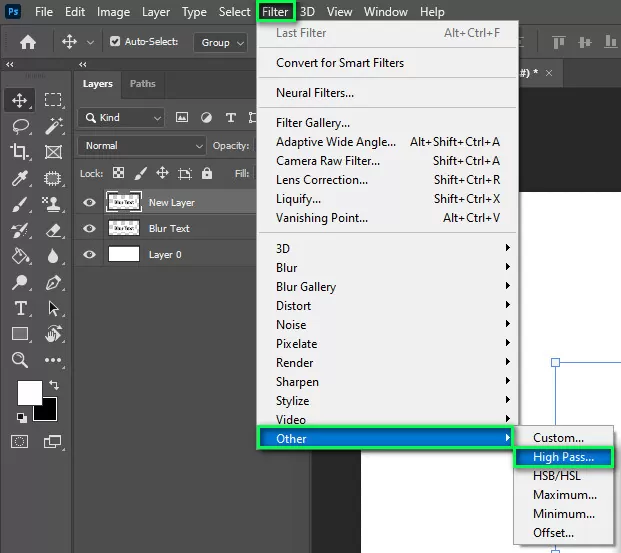Expand the Blur Gallery submenu
This screenshot has height=553, width=621.
[388, 286]
